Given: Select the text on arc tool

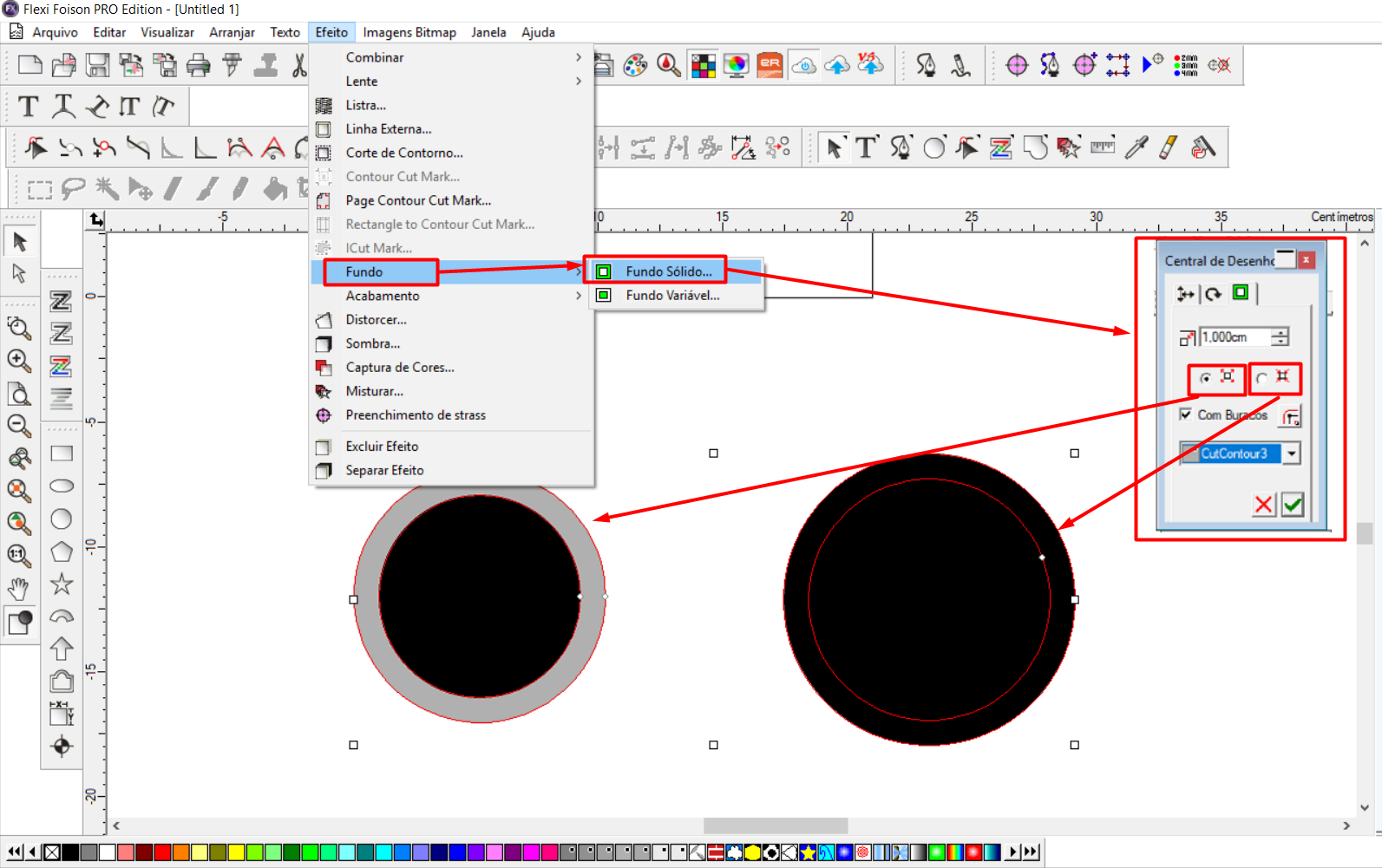Looking at the screenshot, I should (x=62, y=107).
